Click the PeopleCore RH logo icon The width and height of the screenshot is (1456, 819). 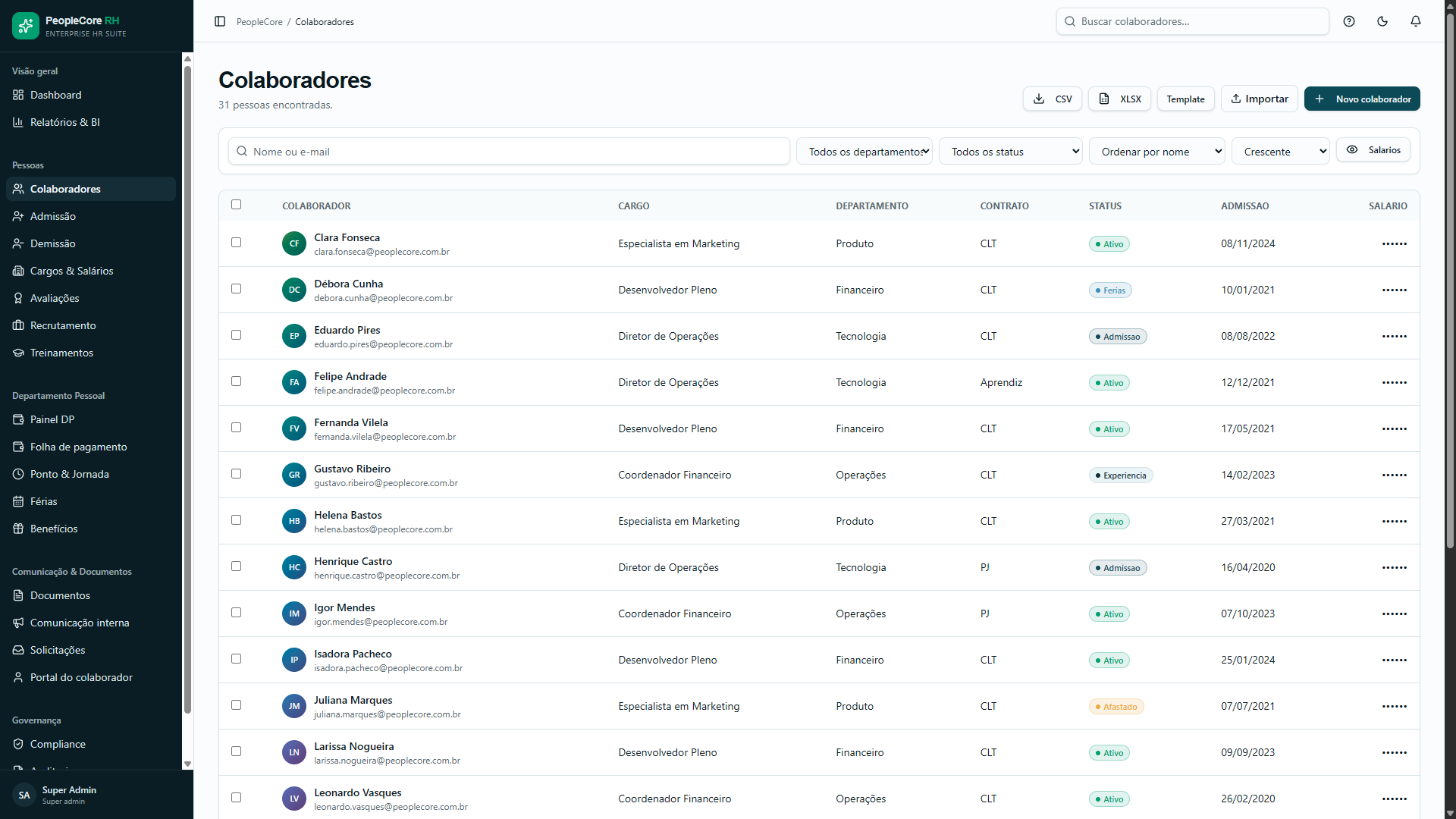(26, 26)
